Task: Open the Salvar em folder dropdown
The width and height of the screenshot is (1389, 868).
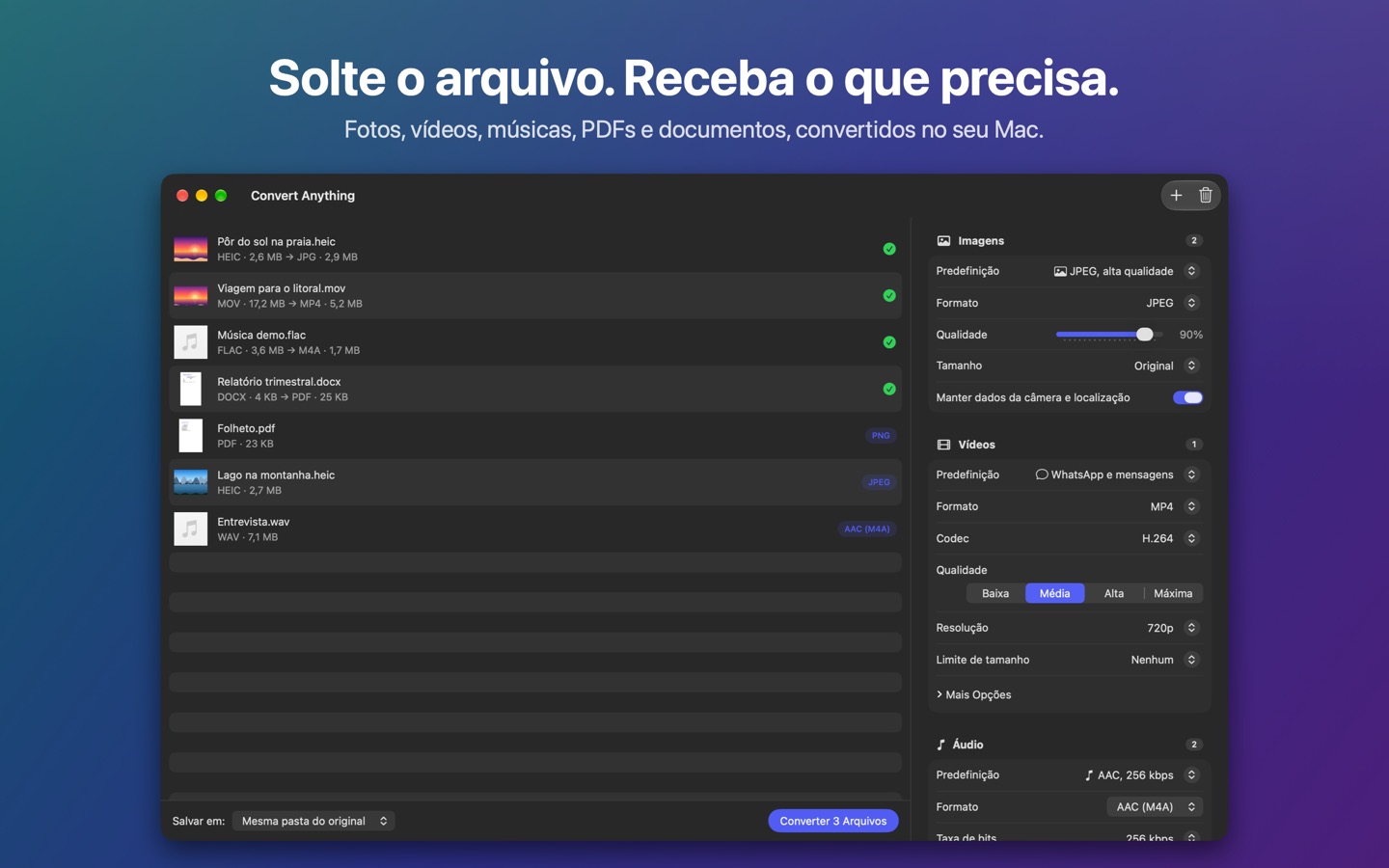Action: pyautogui.click(x=313, y=821)
